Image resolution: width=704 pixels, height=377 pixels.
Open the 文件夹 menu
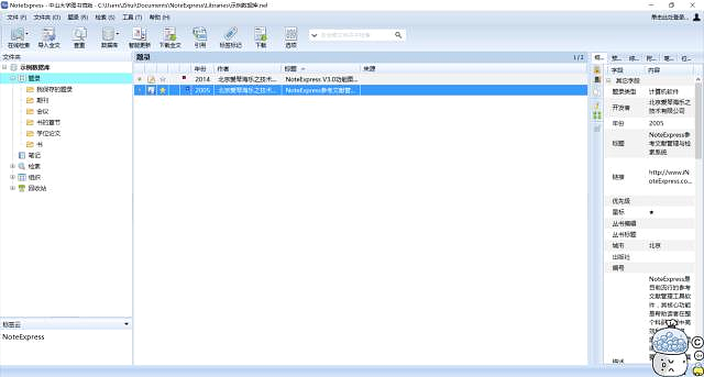(x=47, y=17)
